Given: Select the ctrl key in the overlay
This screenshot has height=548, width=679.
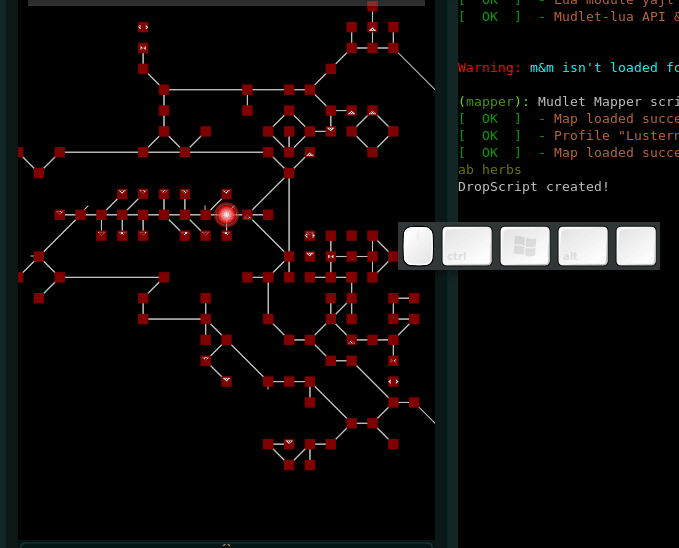Looking at the screenshot, I should [x=467, y=246].
